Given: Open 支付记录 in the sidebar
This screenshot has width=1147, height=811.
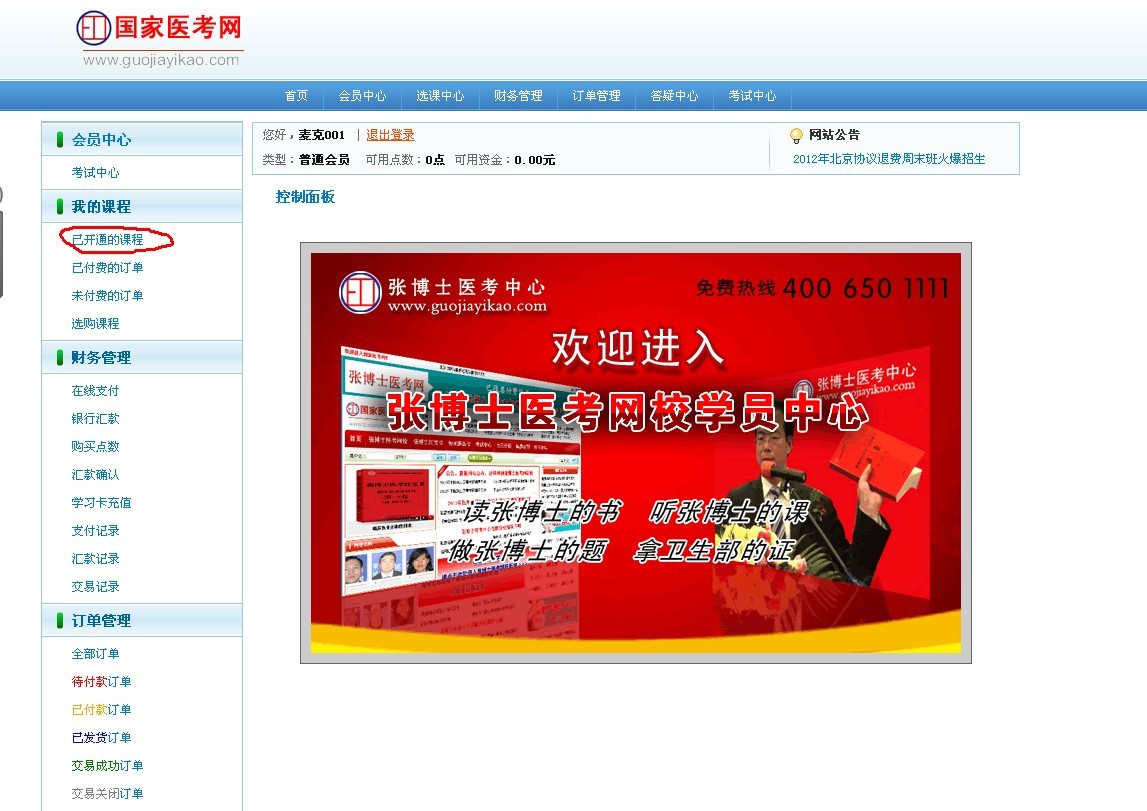Looking at the screenshot, I should click(x=95, y=530).
